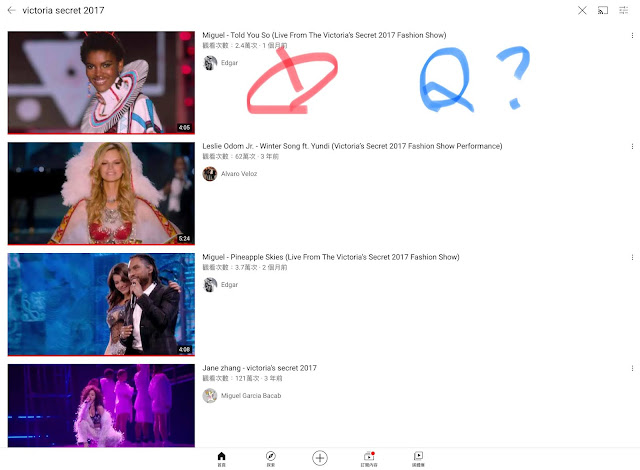Open Alvaro Veloz channel avatar

tap(210, 174)
